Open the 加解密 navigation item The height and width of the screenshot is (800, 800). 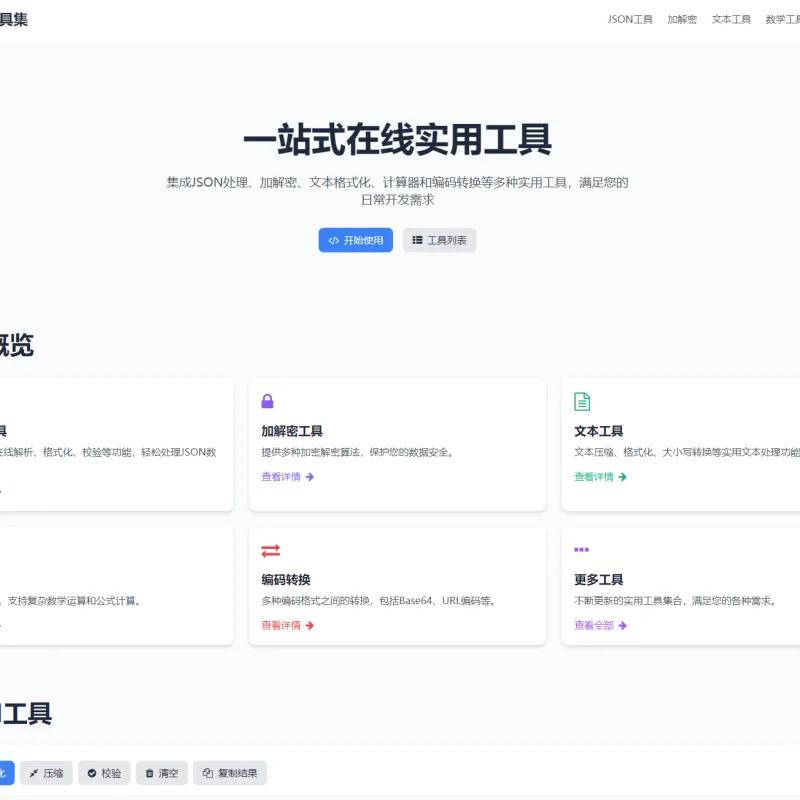(x=682, y=19)
